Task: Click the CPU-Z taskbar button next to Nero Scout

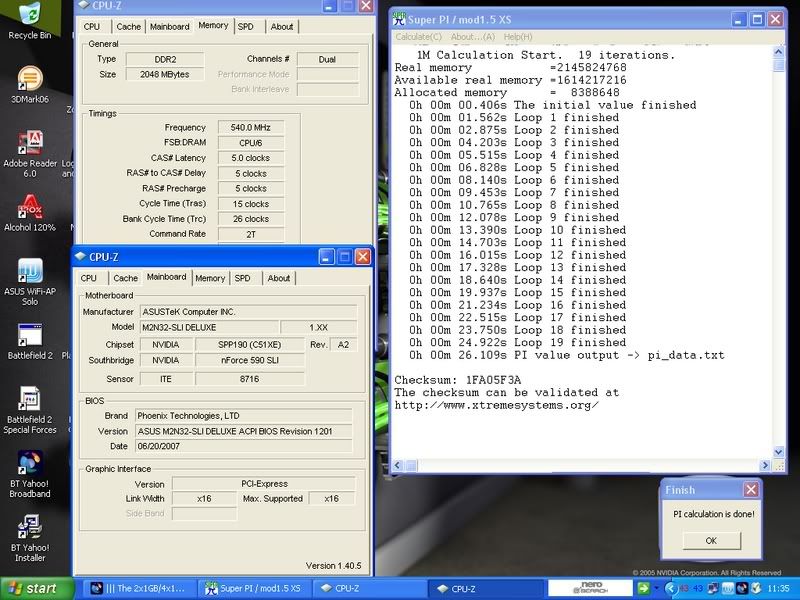Action: click(x=485, y=588)
